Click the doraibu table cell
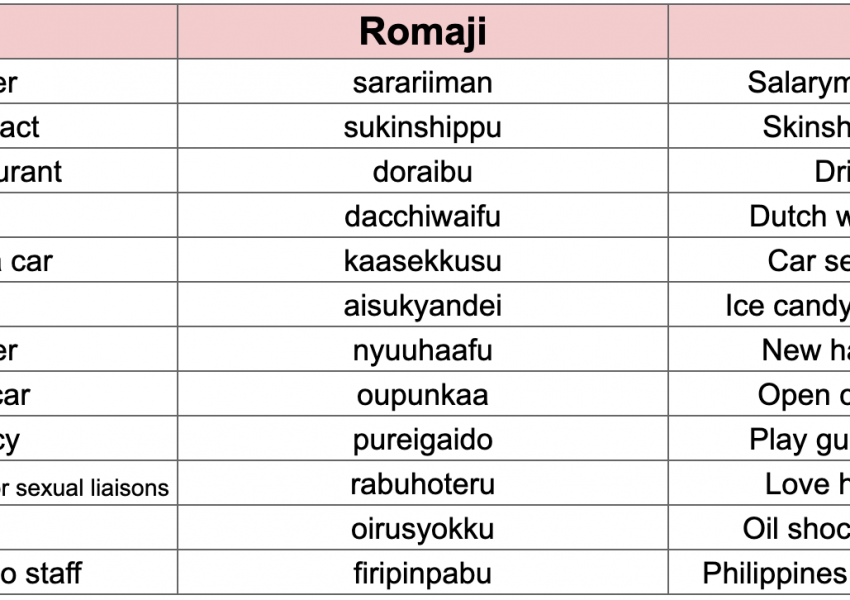 pos(422,171)
